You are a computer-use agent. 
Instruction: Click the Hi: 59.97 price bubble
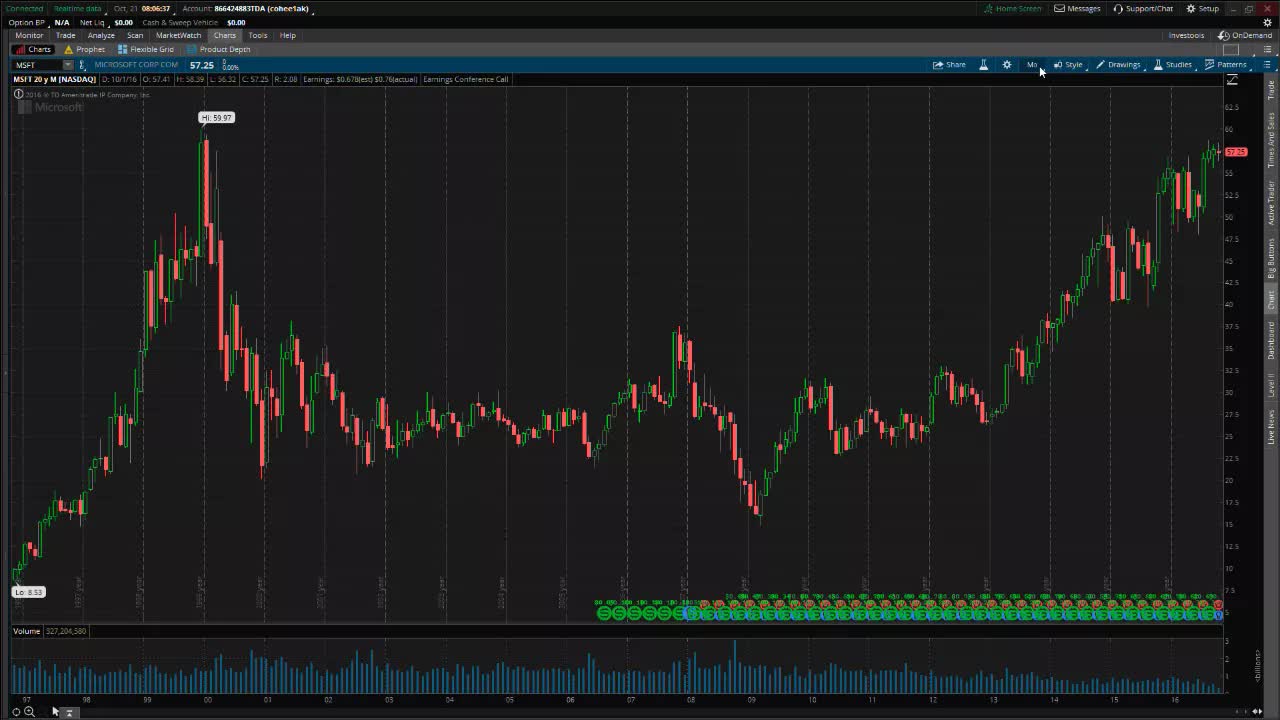click(216, 118)
